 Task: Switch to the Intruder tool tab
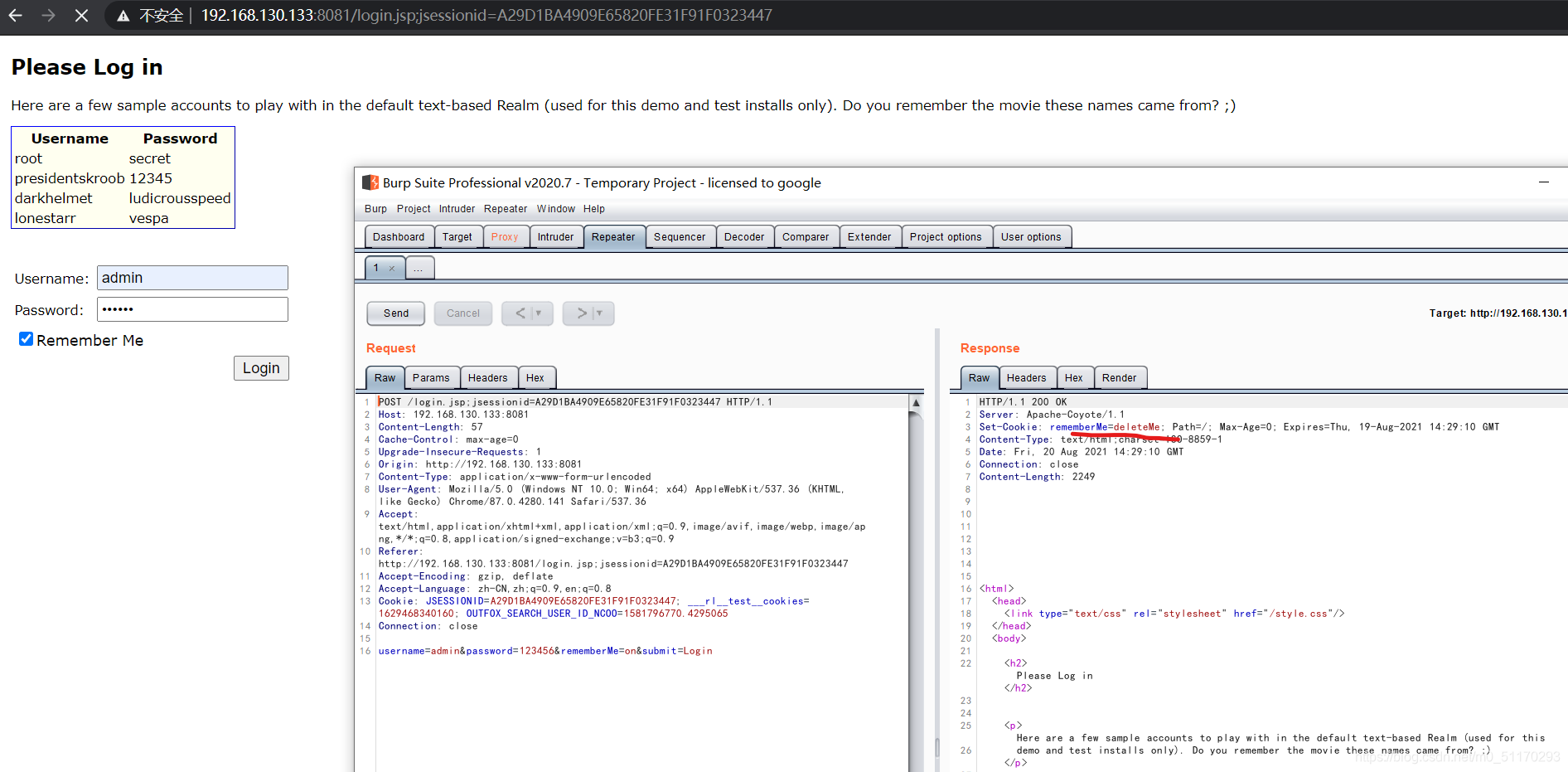[555, 237]
